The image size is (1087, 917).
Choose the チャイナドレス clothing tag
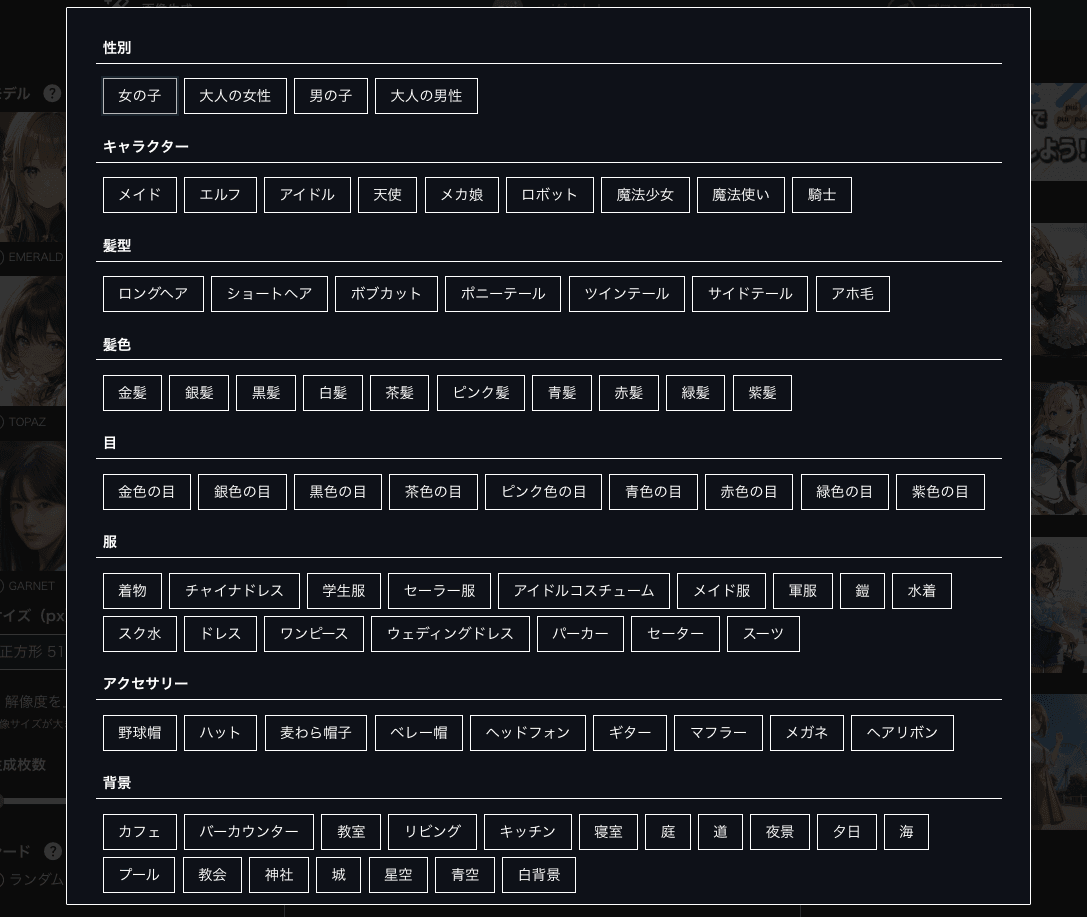[234, 591]
